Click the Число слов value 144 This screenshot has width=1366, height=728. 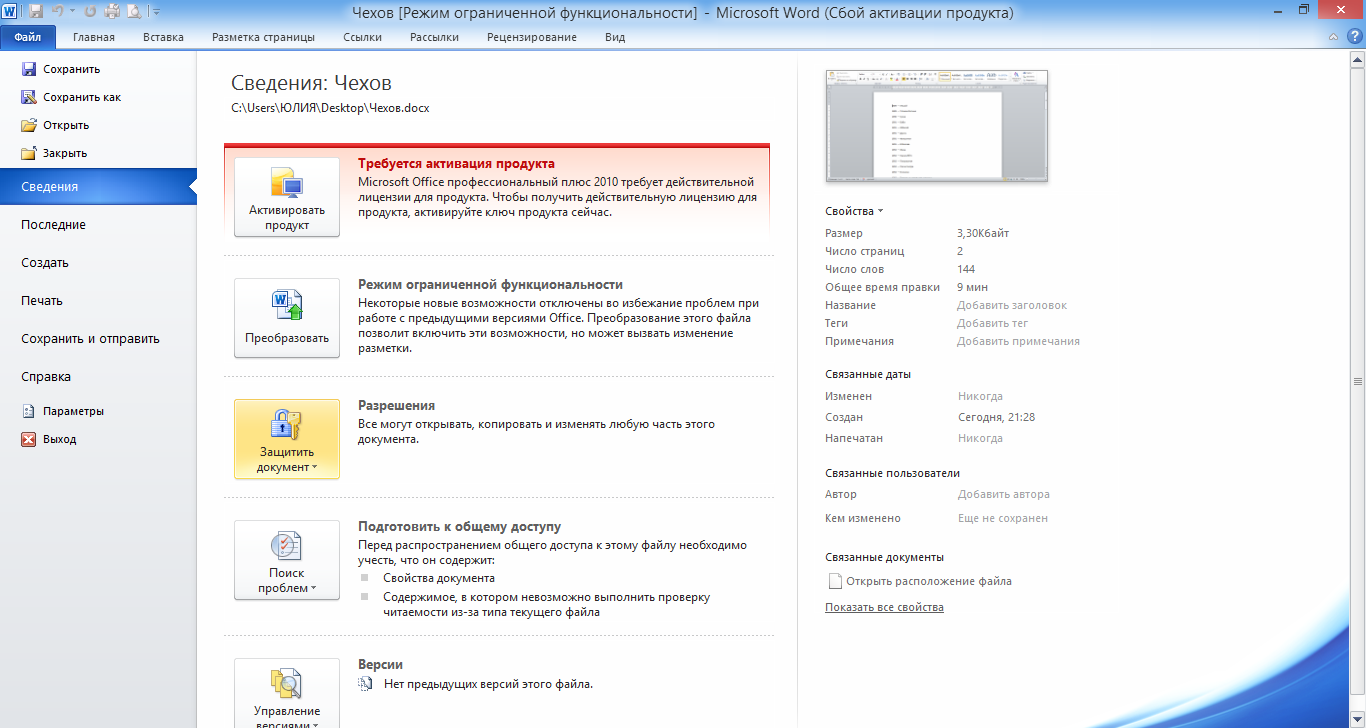click(966, 269)
